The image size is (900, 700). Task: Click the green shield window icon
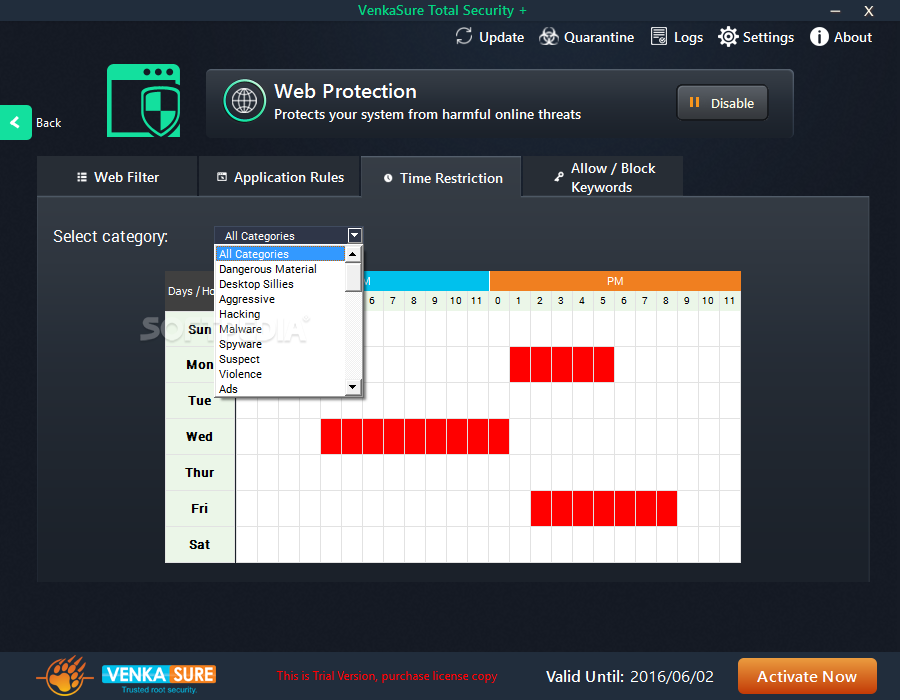pos(143,100)
